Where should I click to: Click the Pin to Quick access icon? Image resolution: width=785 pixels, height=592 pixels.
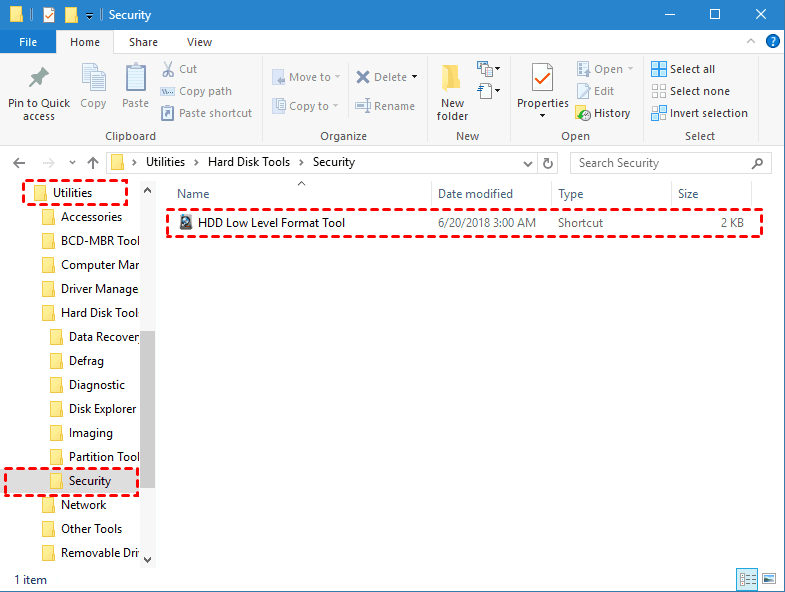tap(38, 79)
